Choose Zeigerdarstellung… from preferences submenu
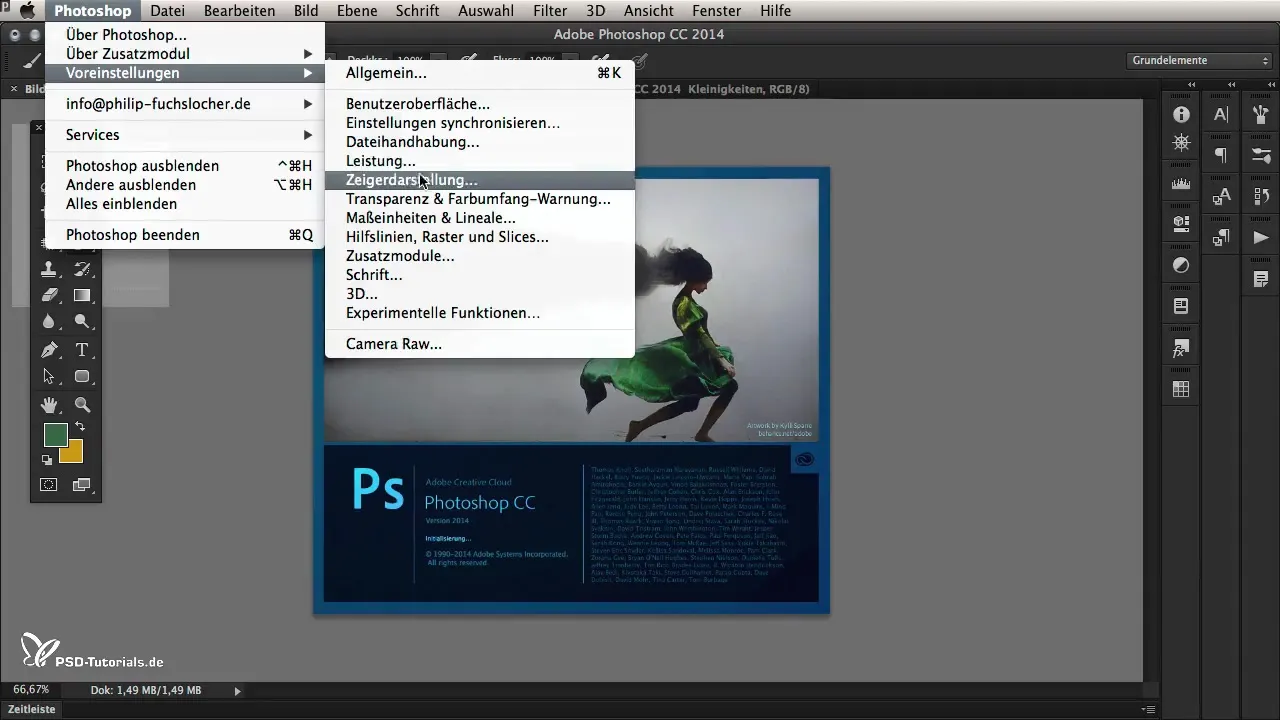This screenshot has width=1280, height=720. pos(480,180)
